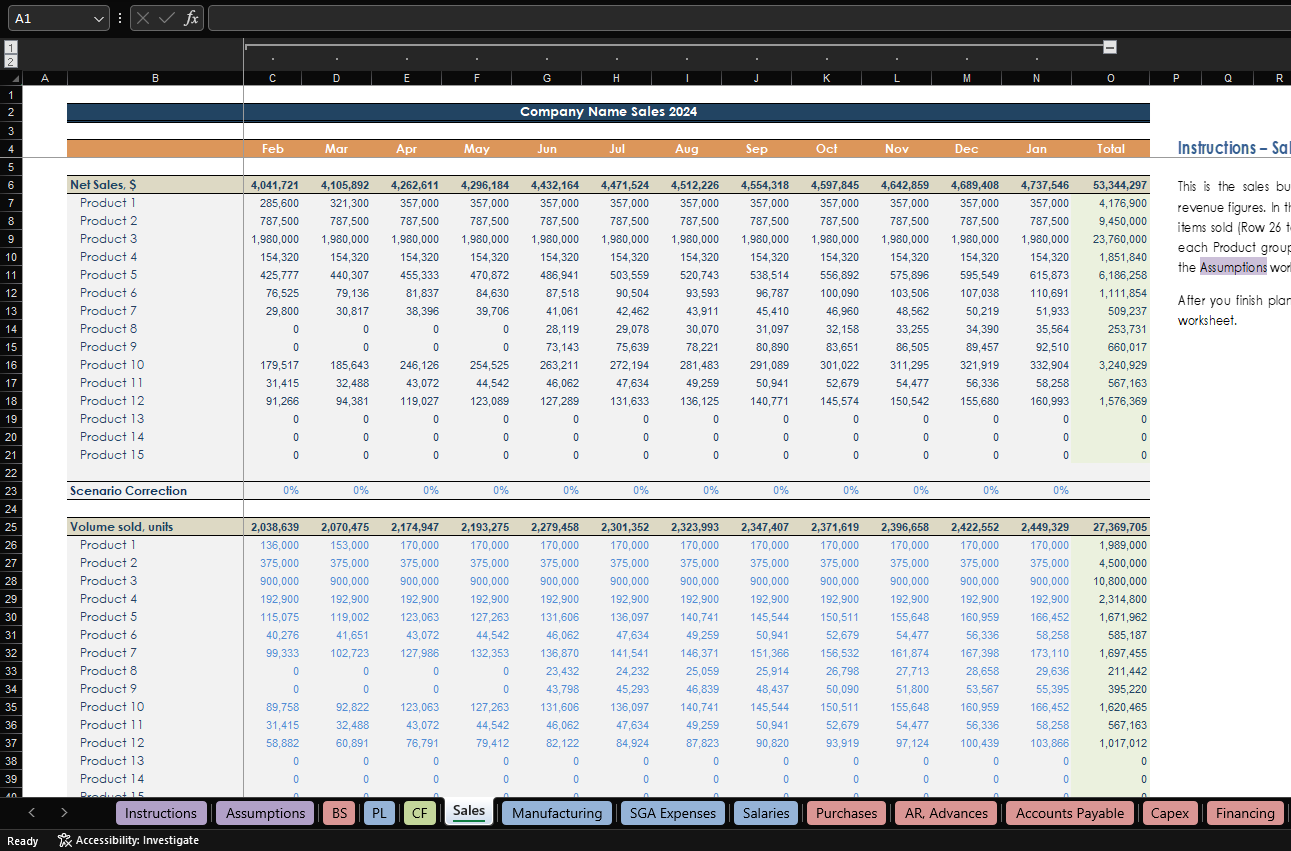The height and width of the screenshot is (851, 1291).
Task: Select column header O
Action: click(x=1111, y=78)
